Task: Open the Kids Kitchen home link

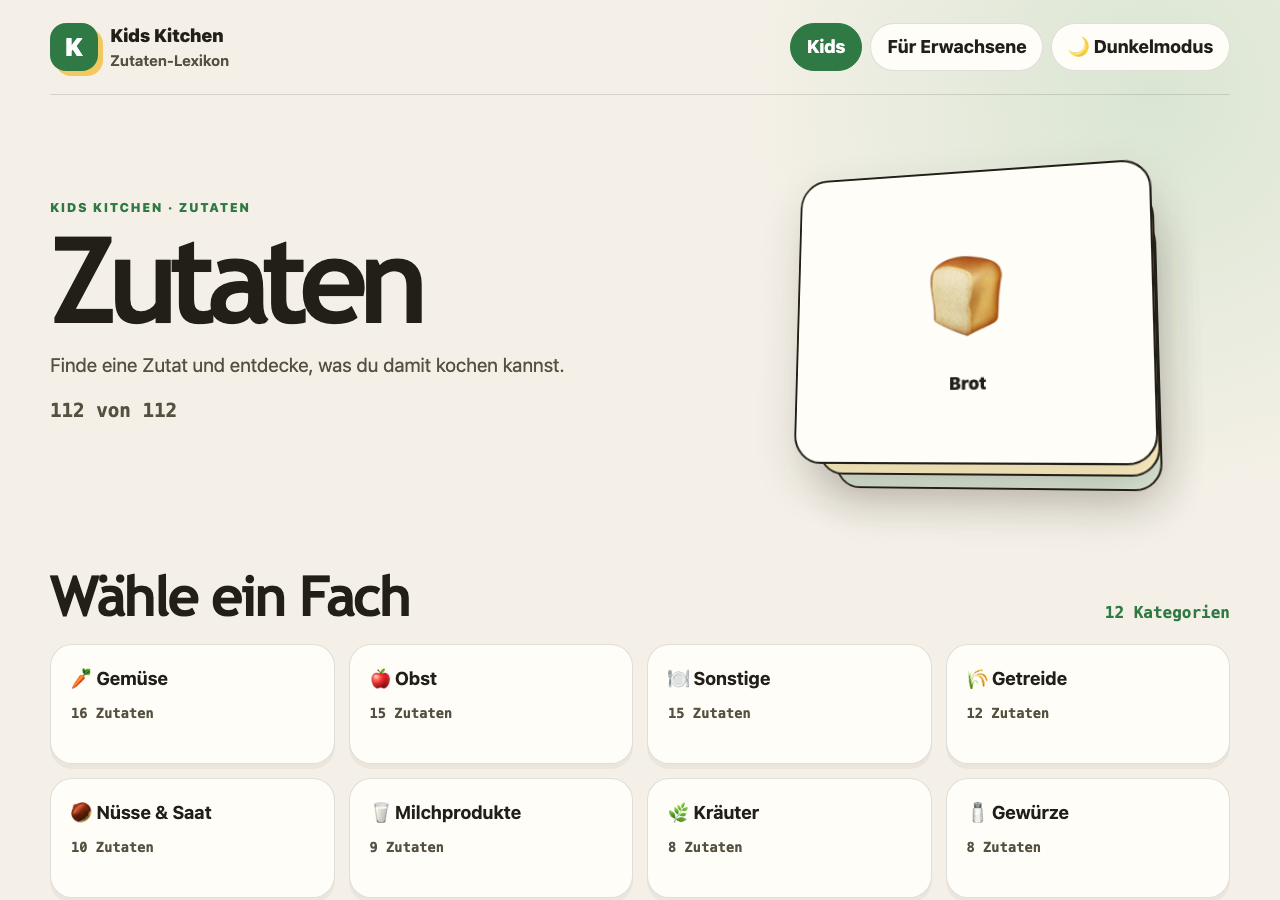Action: coord(140,47)
